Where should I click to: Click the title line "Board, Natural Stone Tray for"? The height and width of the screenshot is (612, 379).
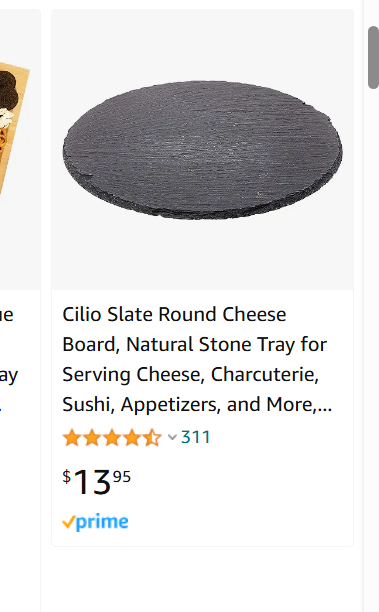point(195,345)
